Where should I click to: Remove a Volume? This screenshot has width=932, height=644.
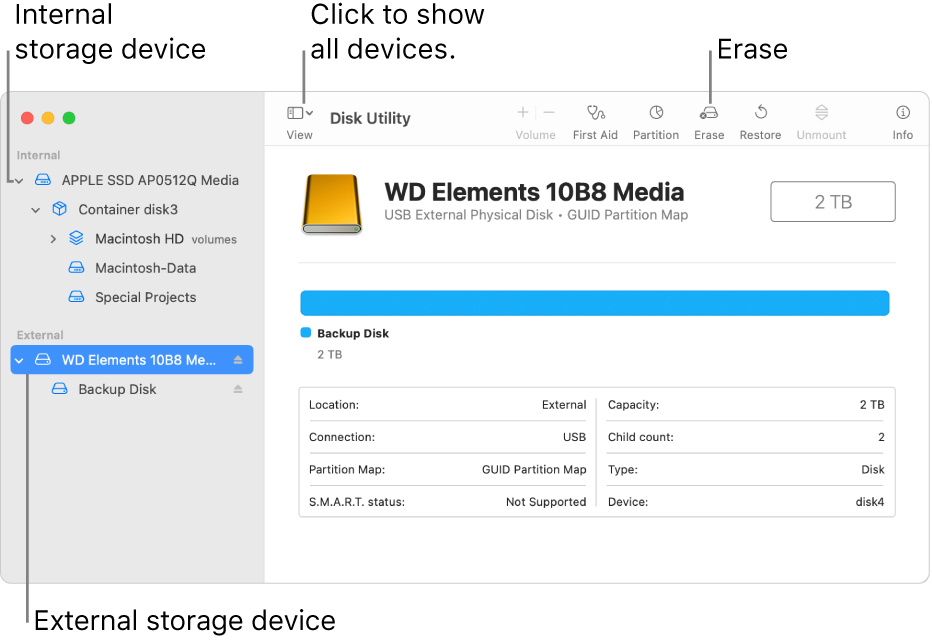pyautogui.click(x=547, y=113)
